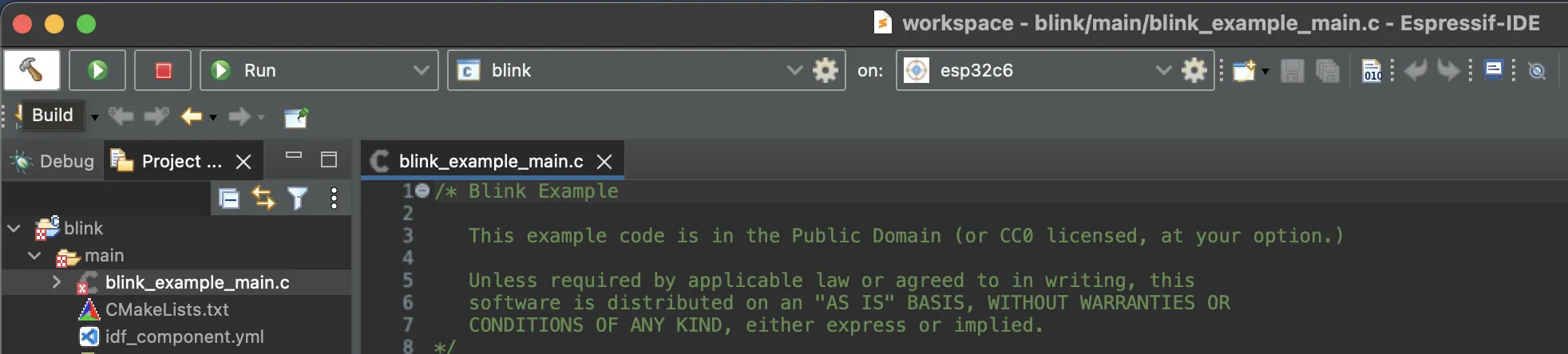Image resolution: width=1568 pixels, height=354 pixels.
Task: Stop the running launch with red square
Action: pos(163,70)
